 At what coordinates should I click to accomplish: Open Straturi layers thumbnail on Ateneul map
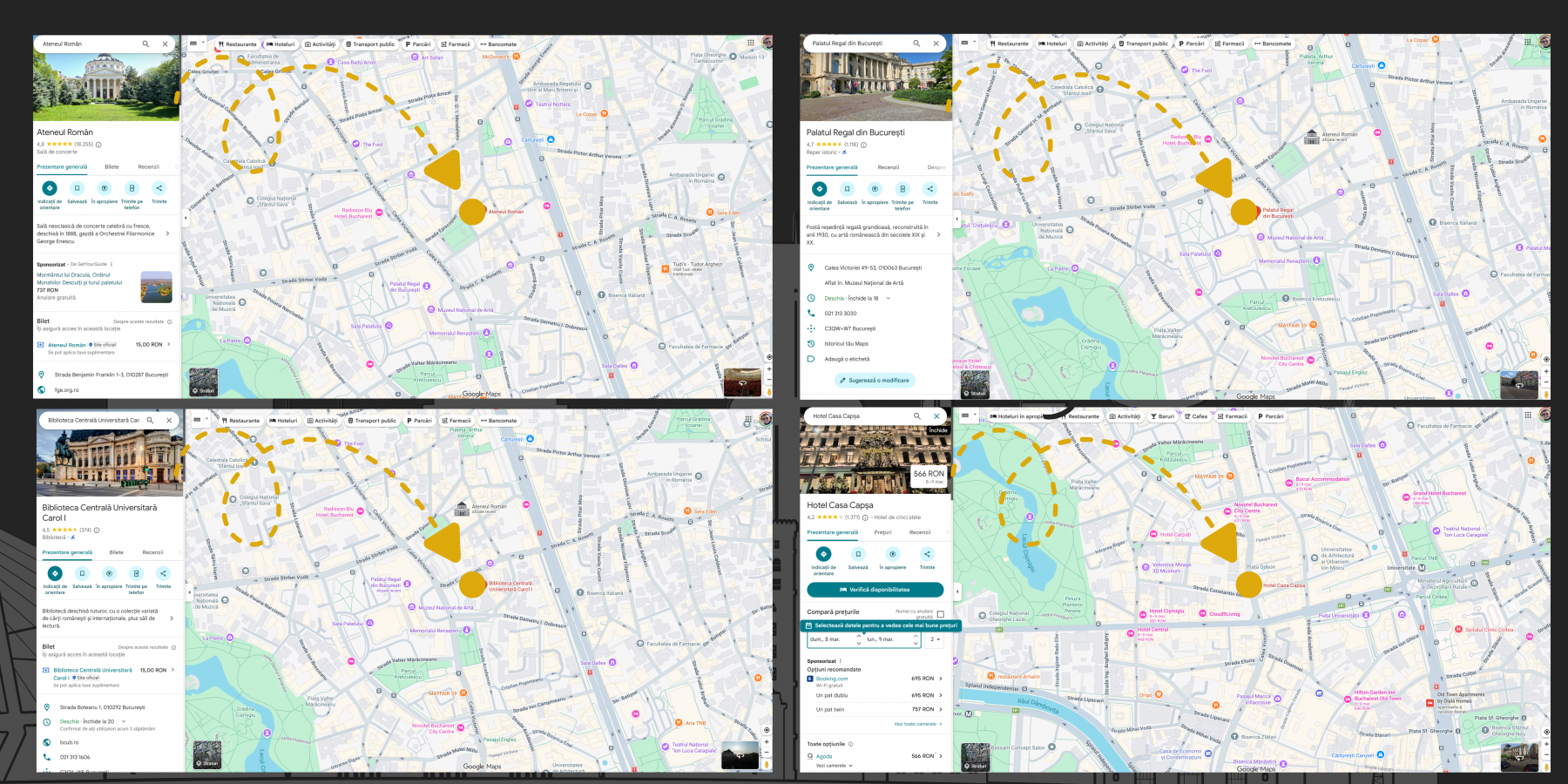pos(204,382)
